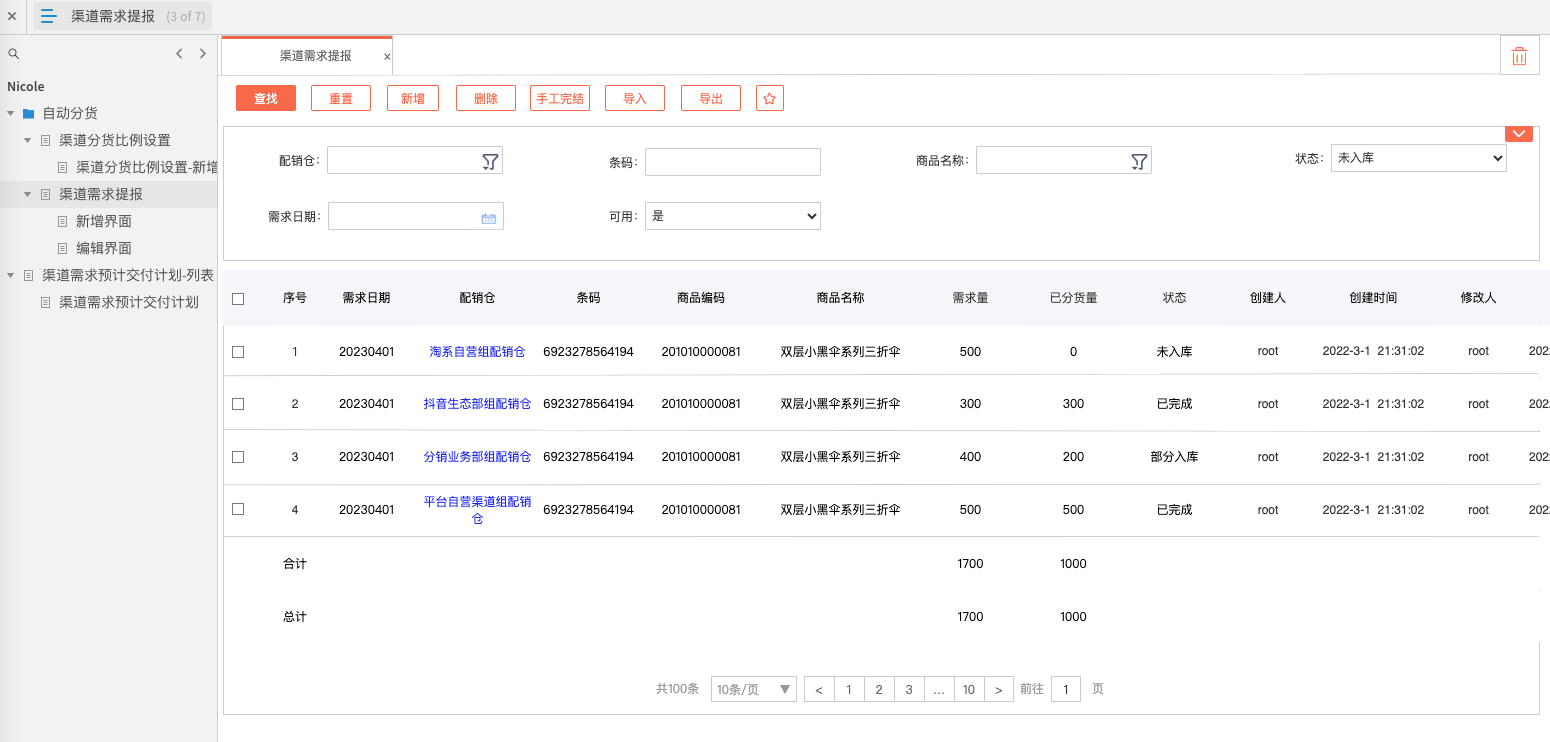Go to next page with right chevron

pos(203,54)
